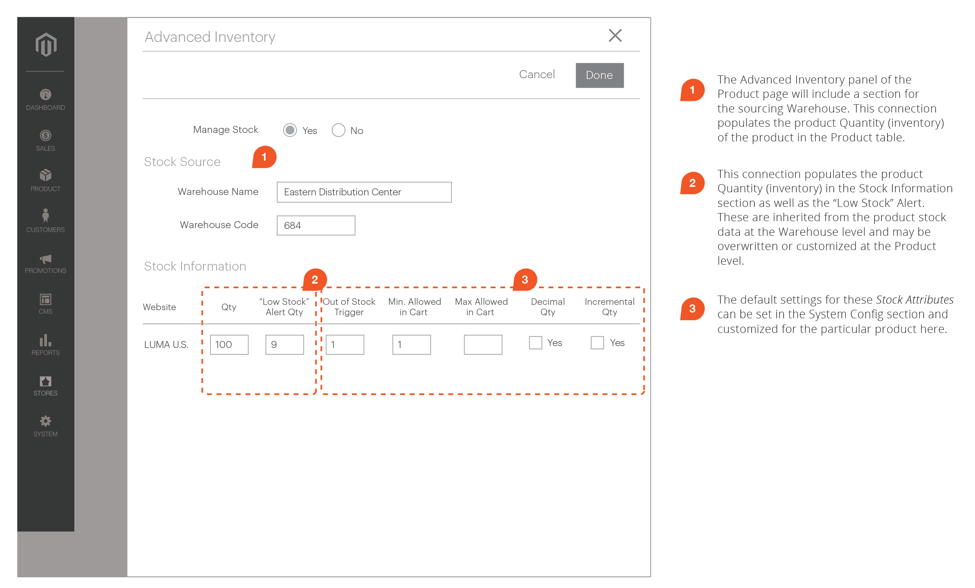975x588 pixels.
Task: Go to Product in sidebar
Action: 46,177
